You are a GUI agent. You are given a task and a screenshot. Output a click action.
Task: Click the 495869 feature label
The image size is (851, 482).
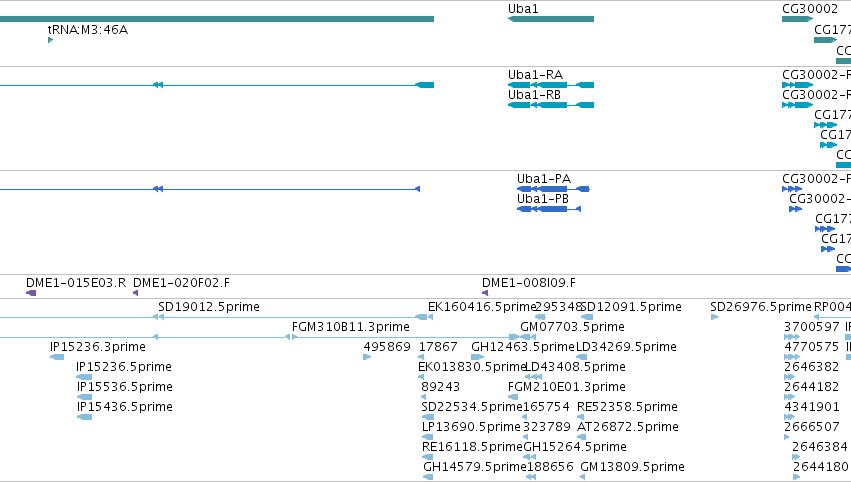(x=387, y=347)
